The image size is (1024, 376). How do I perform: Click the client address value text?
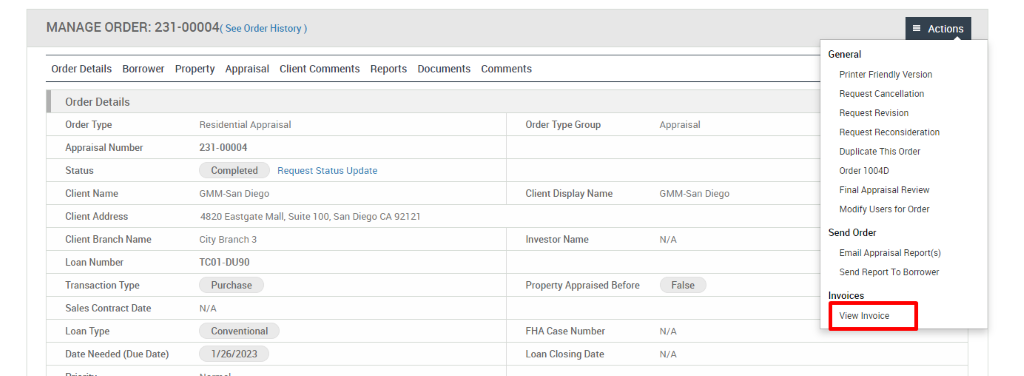pyautogui.click(x=310, y=217)
